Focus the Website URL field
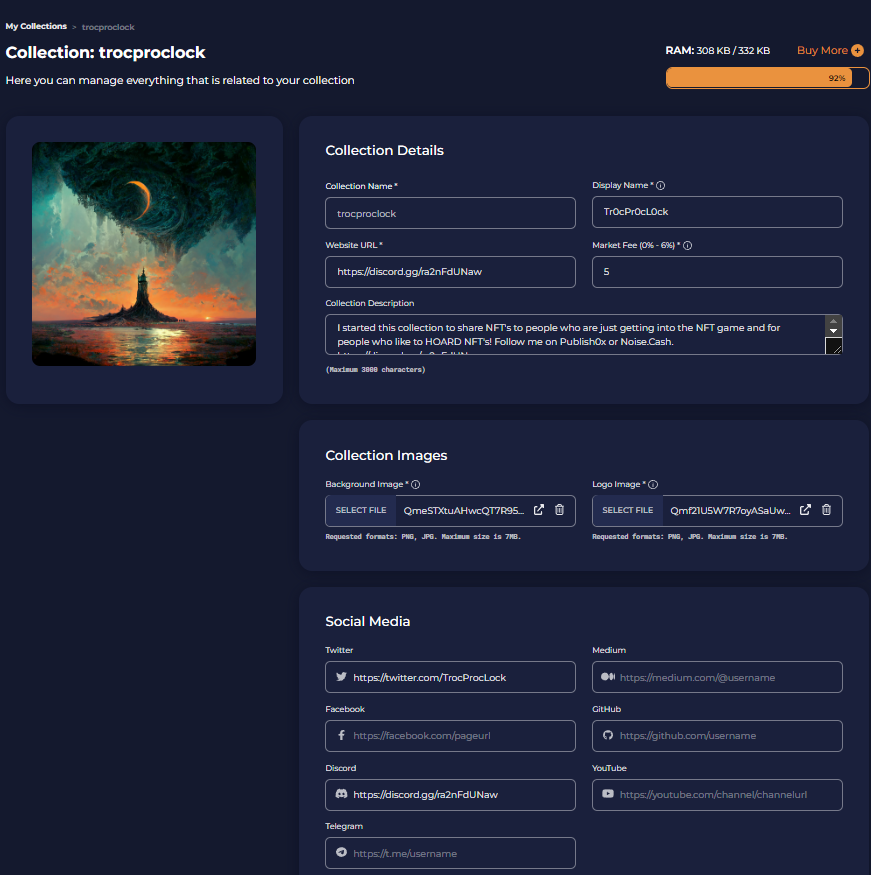The image size is (871, 875). pyautogui.click(x=450, y=272)
